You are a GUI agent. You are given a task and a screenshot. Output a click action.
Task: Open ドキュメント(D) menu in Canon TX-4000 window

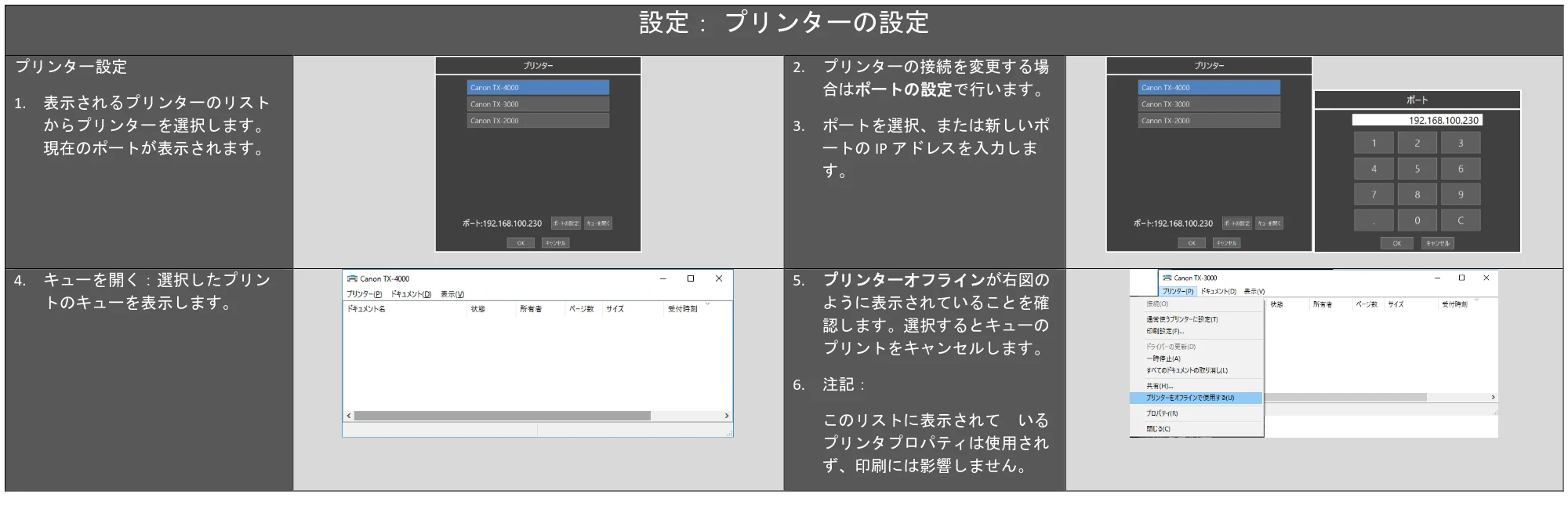click(x=411, y=294)
